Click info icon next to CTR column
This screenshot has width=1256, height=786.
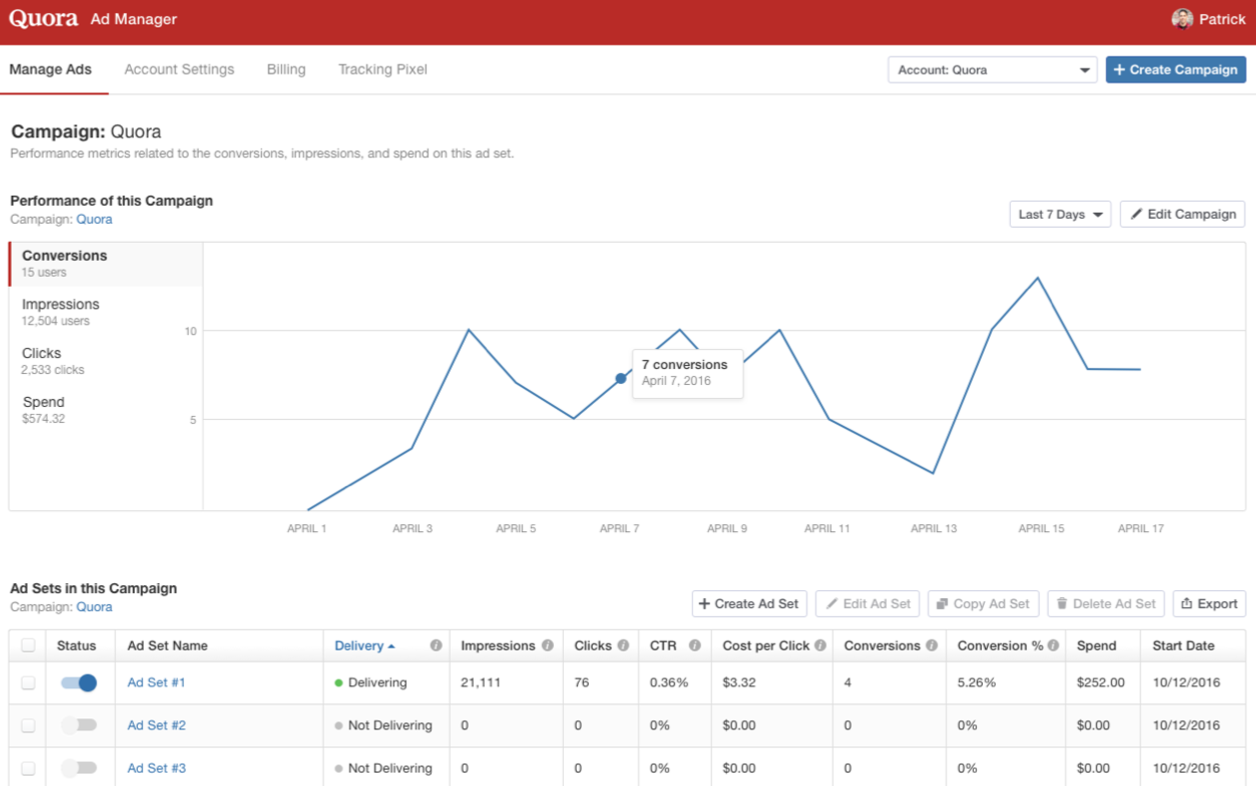coord(694,646)
